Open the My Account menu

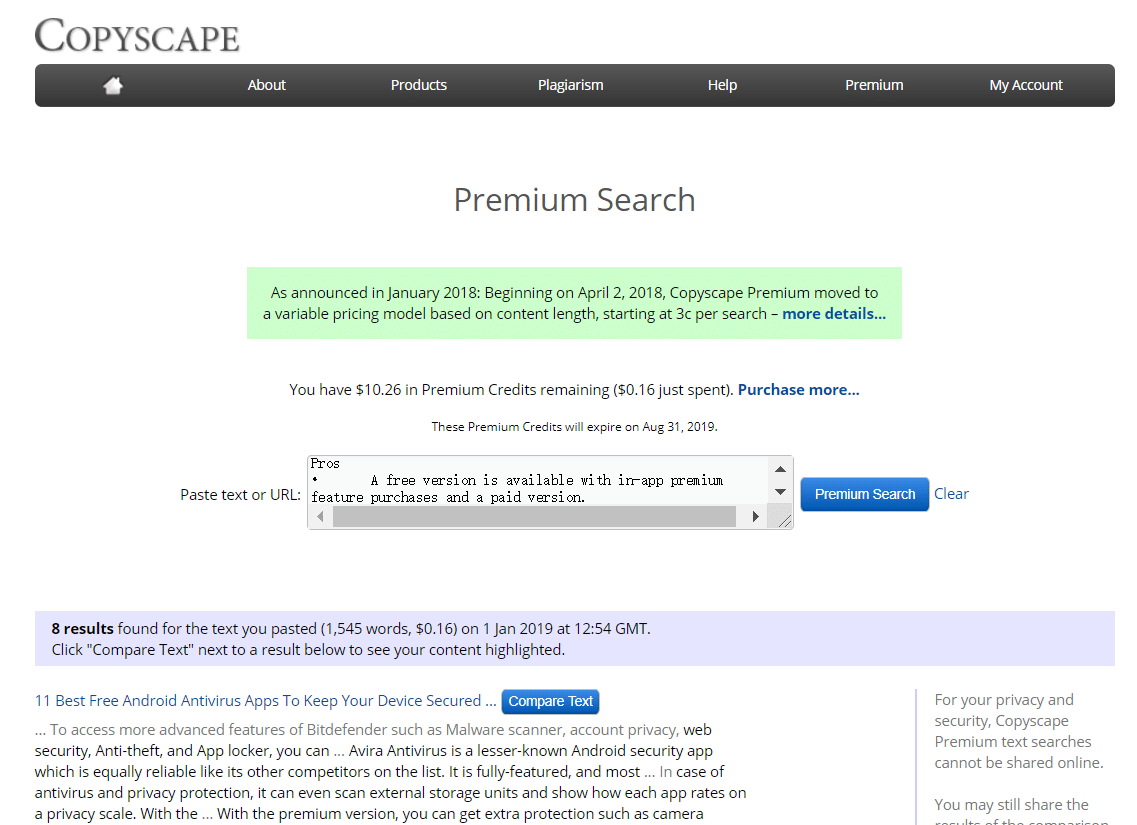point(1026,85)
